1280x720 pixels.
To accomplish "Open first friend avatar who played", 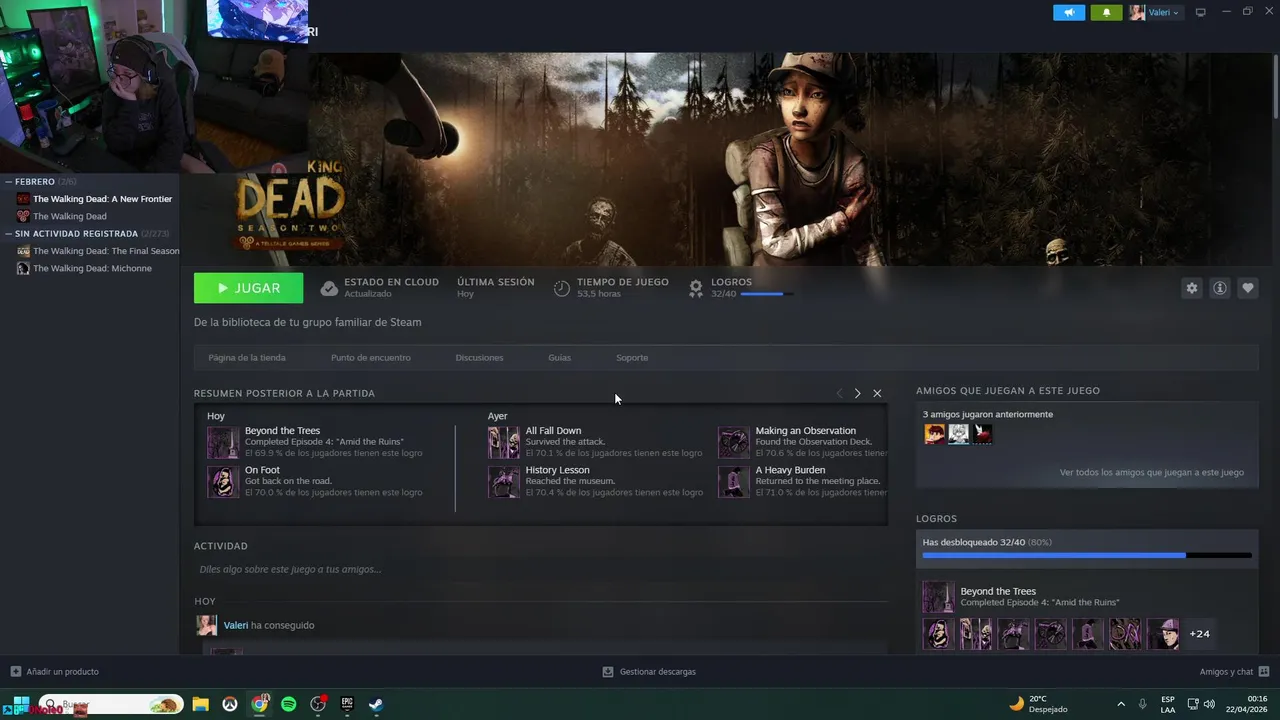I will click(934, 434).
